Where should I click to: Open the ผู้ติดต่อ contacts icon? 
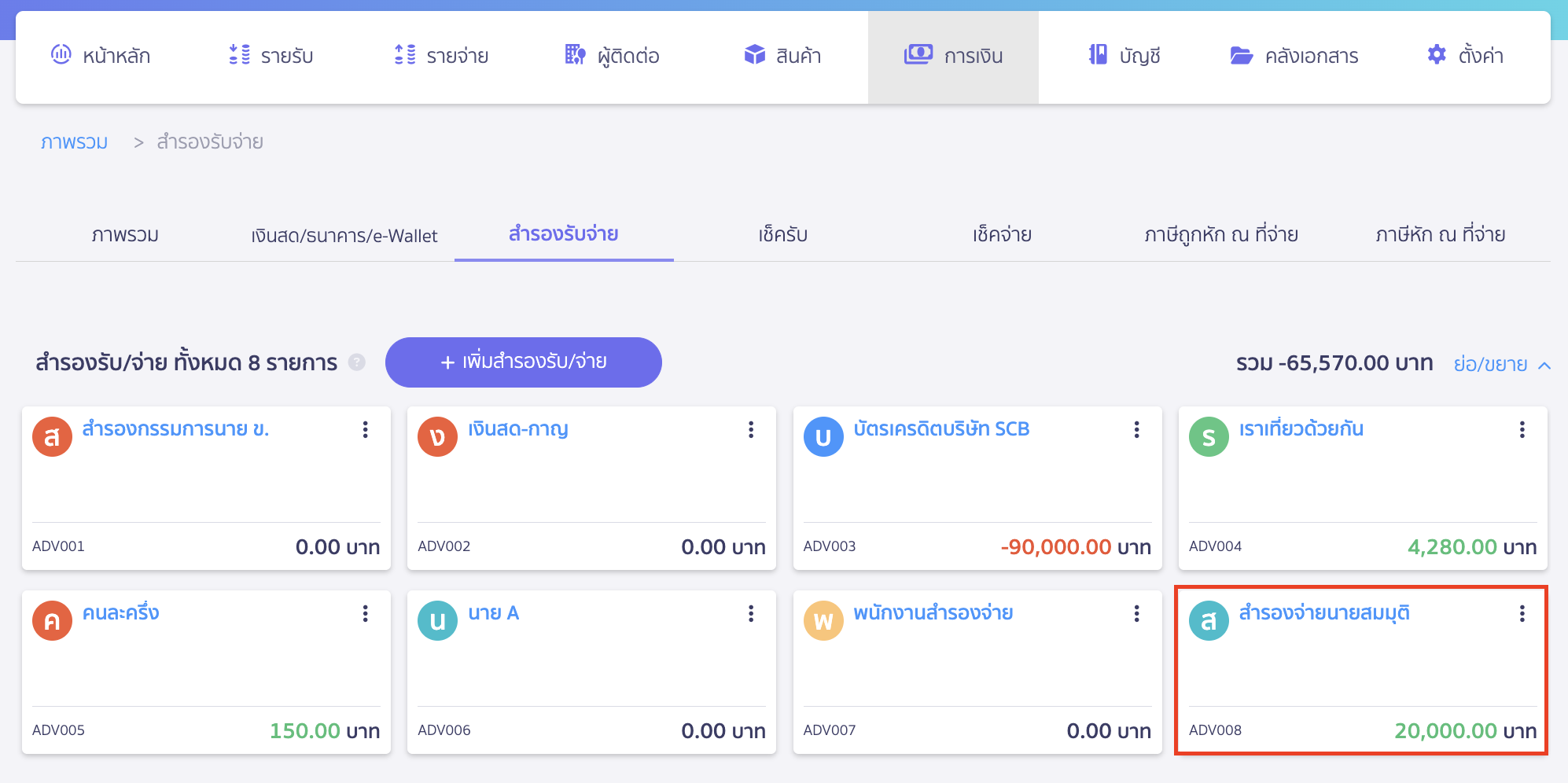coord(575,55)
